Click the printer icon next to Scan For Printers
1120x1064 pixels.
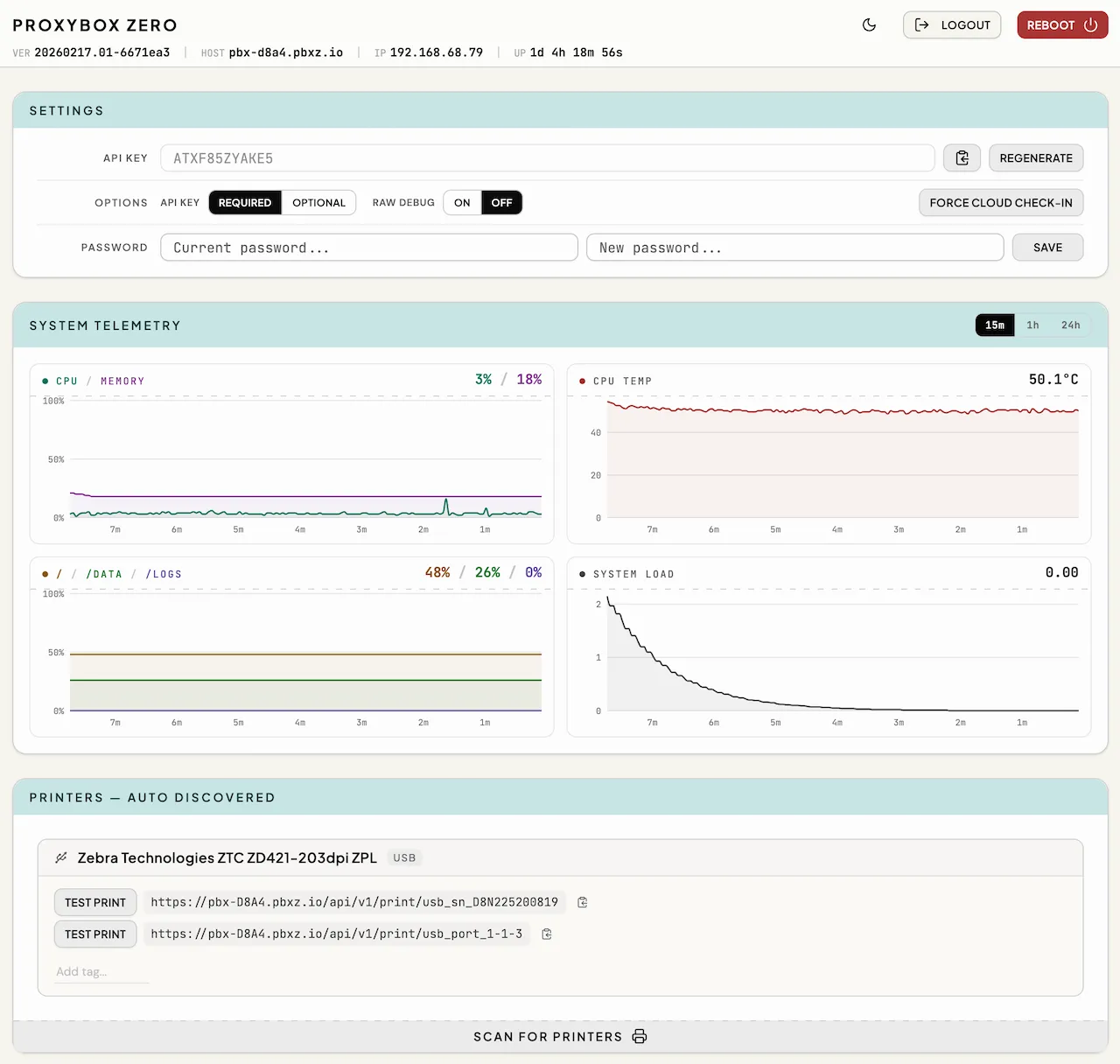point(640,1036)
